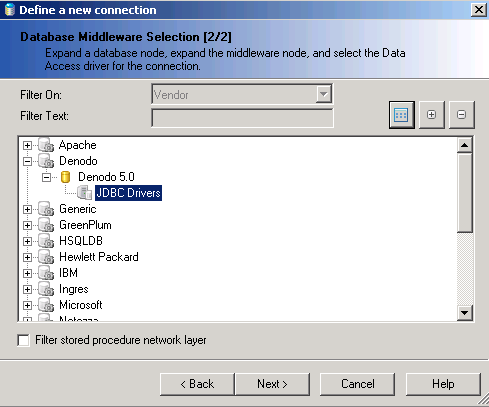The image size is (489, 407).
Task: Close the Define a new connection dialog
Action: point(478,10)
